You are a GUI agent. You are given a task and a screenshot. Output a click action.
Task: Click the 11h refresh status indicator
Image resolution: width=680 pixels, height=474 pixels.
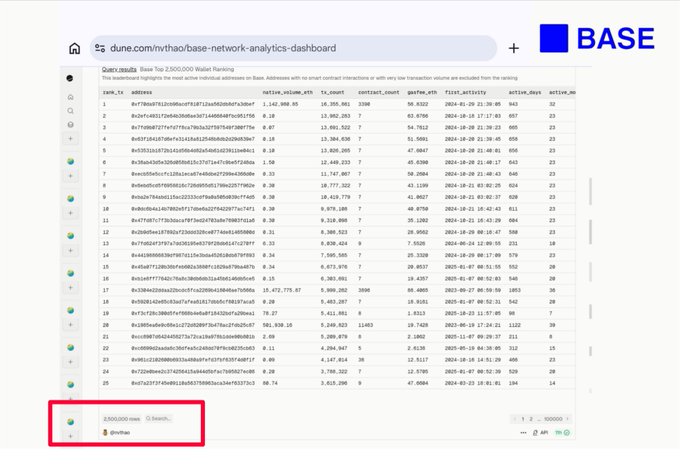(x=562, y=433)
